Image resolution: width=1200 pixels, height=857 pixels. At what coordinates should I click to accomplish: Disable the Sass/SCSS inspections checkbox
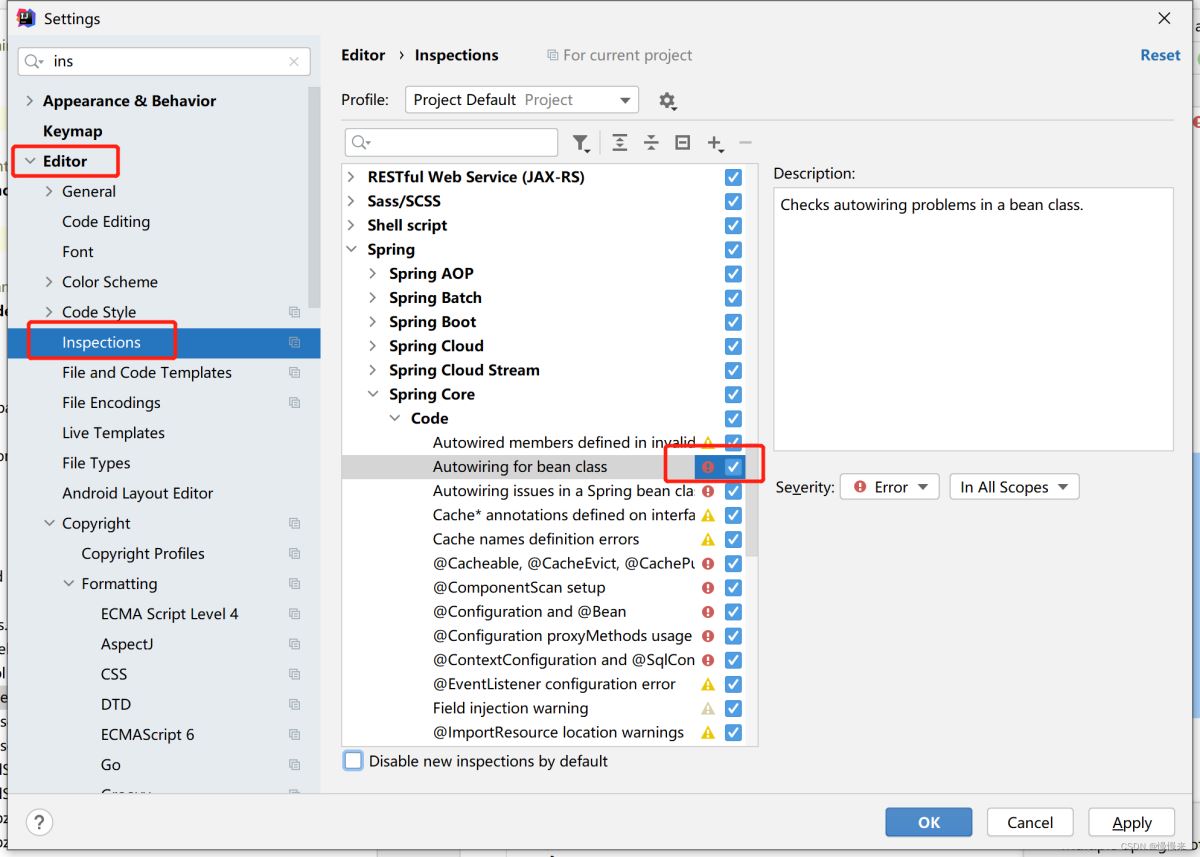coord(733,201)
